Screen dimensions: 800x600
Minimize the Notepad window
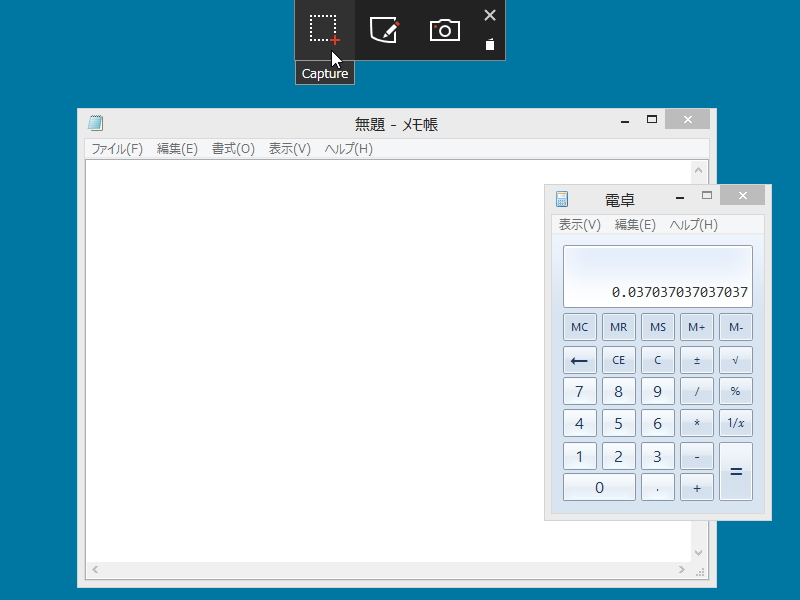(625, 120)
